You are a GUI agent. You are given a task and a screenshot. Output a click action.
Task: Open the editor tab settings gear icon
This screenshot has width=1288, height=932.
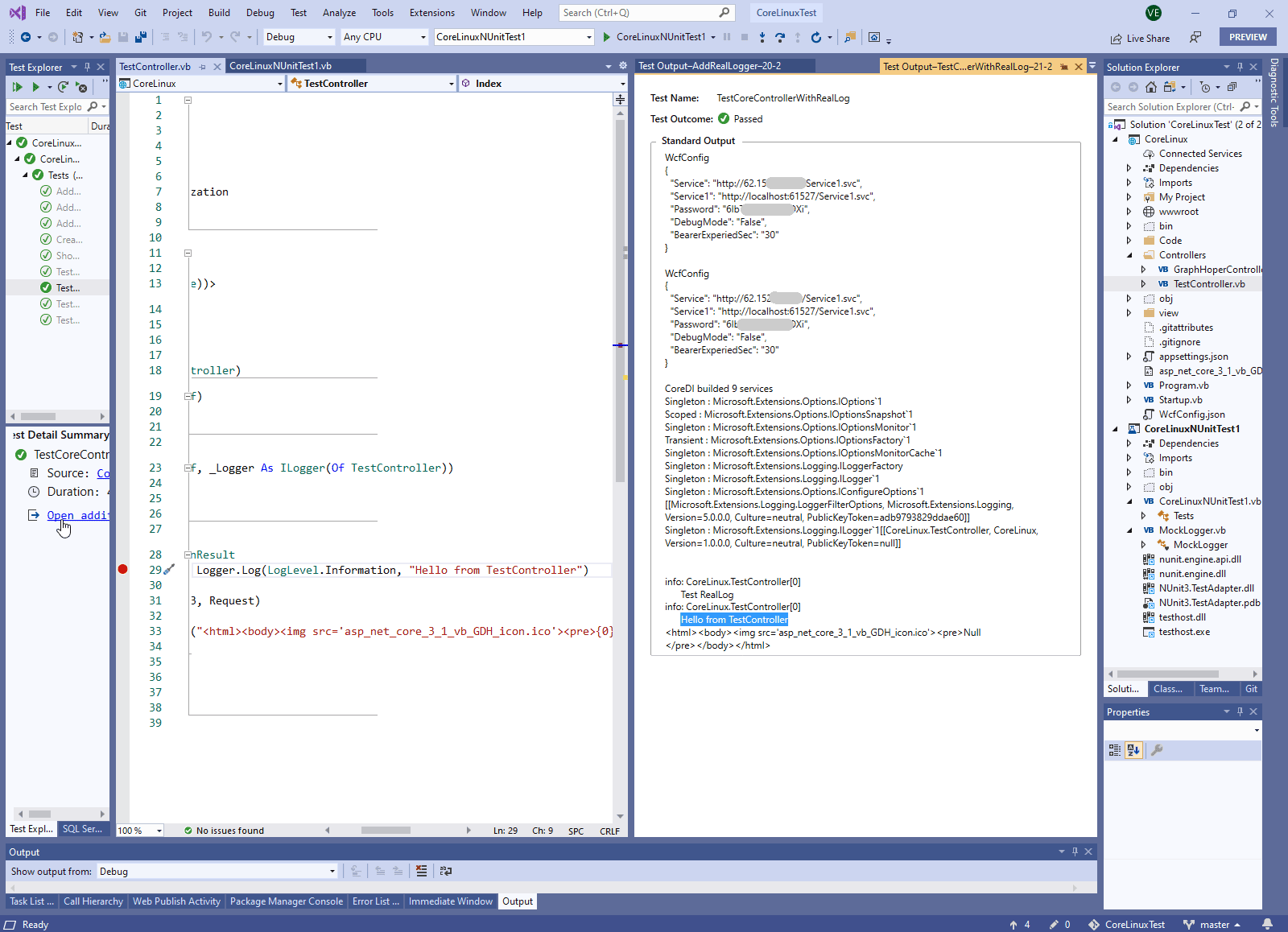coord(622,66)
